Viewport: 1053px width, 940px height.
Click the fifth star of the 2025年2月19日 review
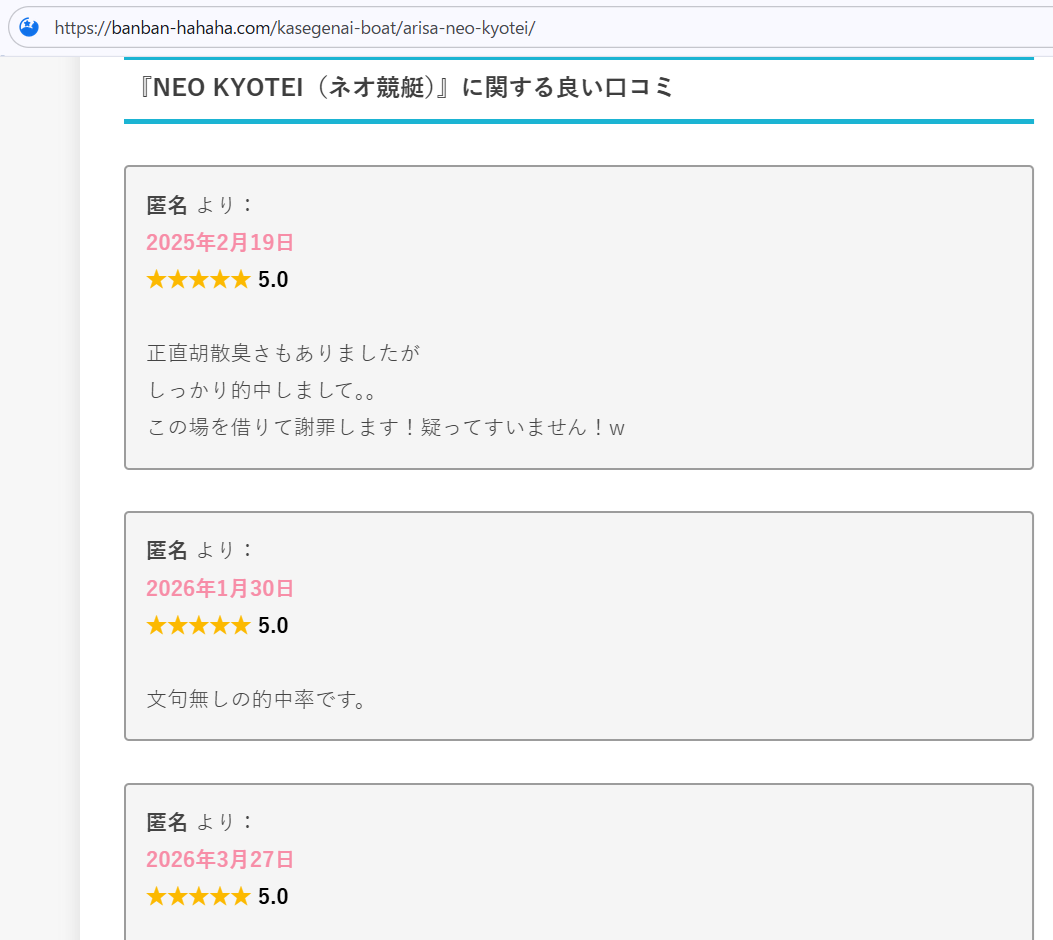(x=240, y=279)
